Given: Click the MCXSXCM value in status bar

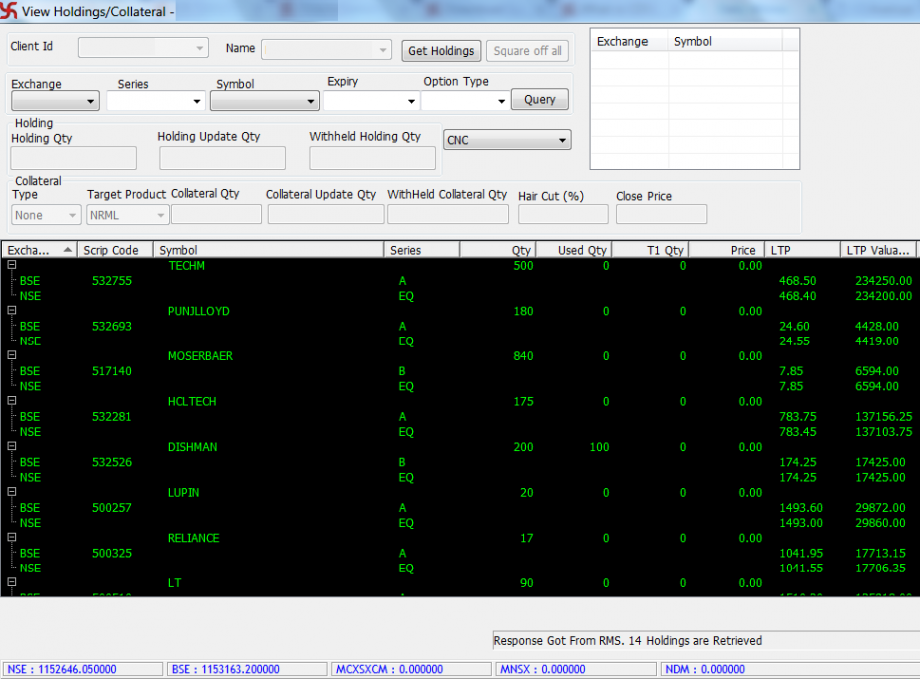Looking at the screenshot, I should [411, 669].
